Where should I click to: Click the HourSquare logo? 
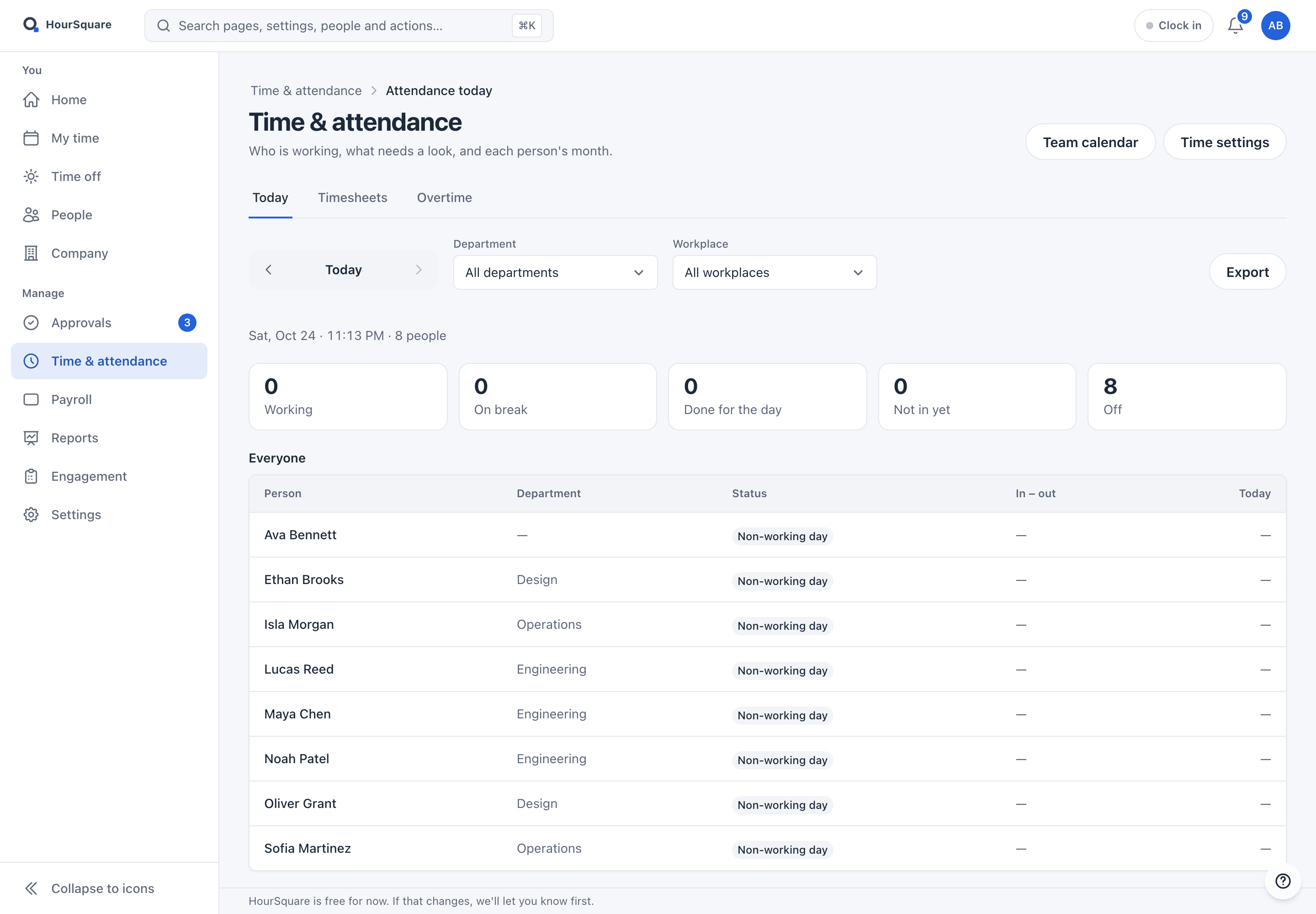click(67, 25)
